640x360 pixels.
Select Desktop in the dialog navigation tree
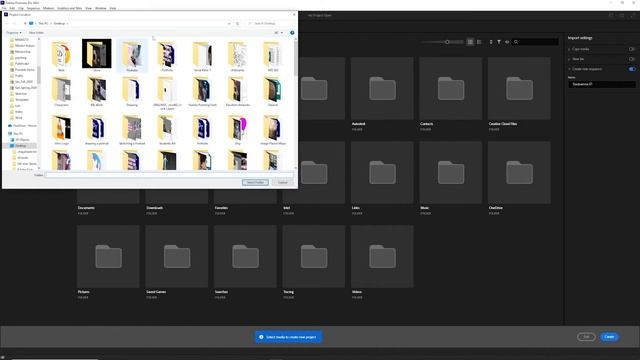click(20, 146)
